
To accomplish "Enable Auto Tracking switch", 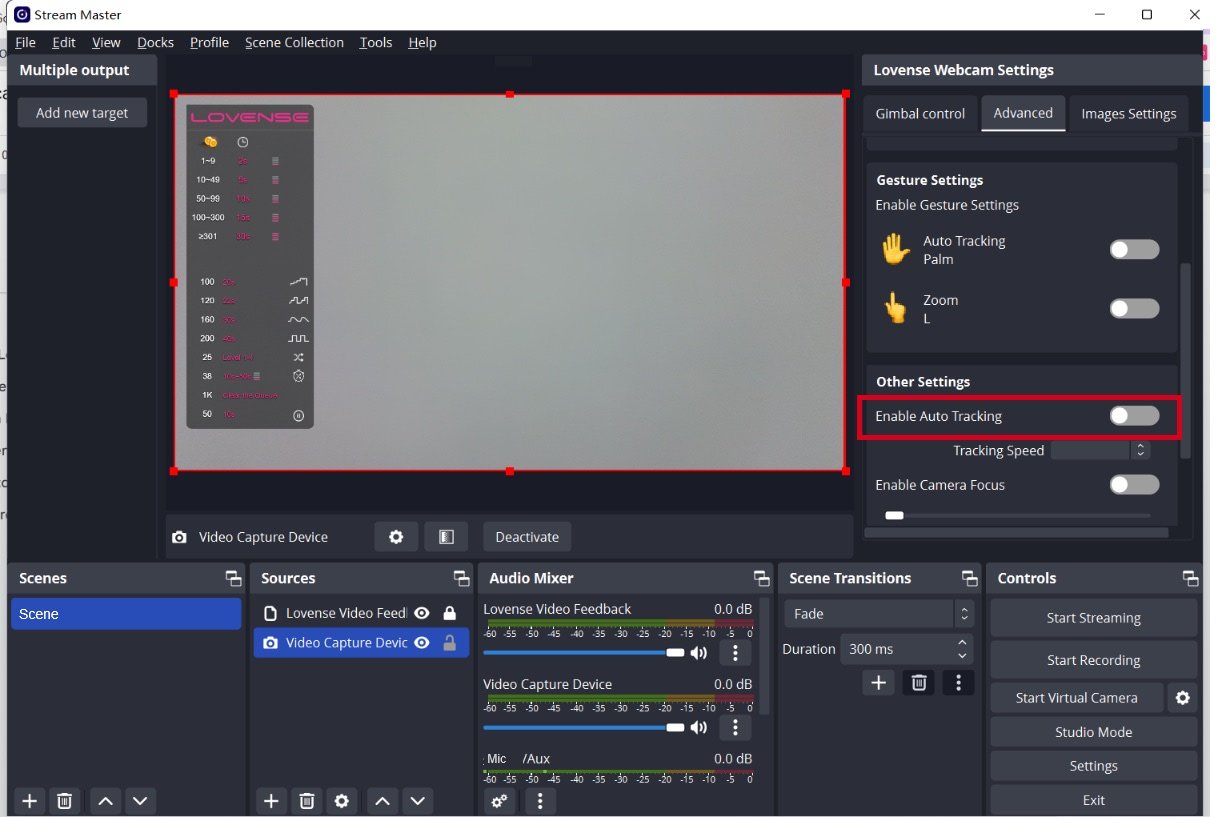I will (x=1134, y=416).
